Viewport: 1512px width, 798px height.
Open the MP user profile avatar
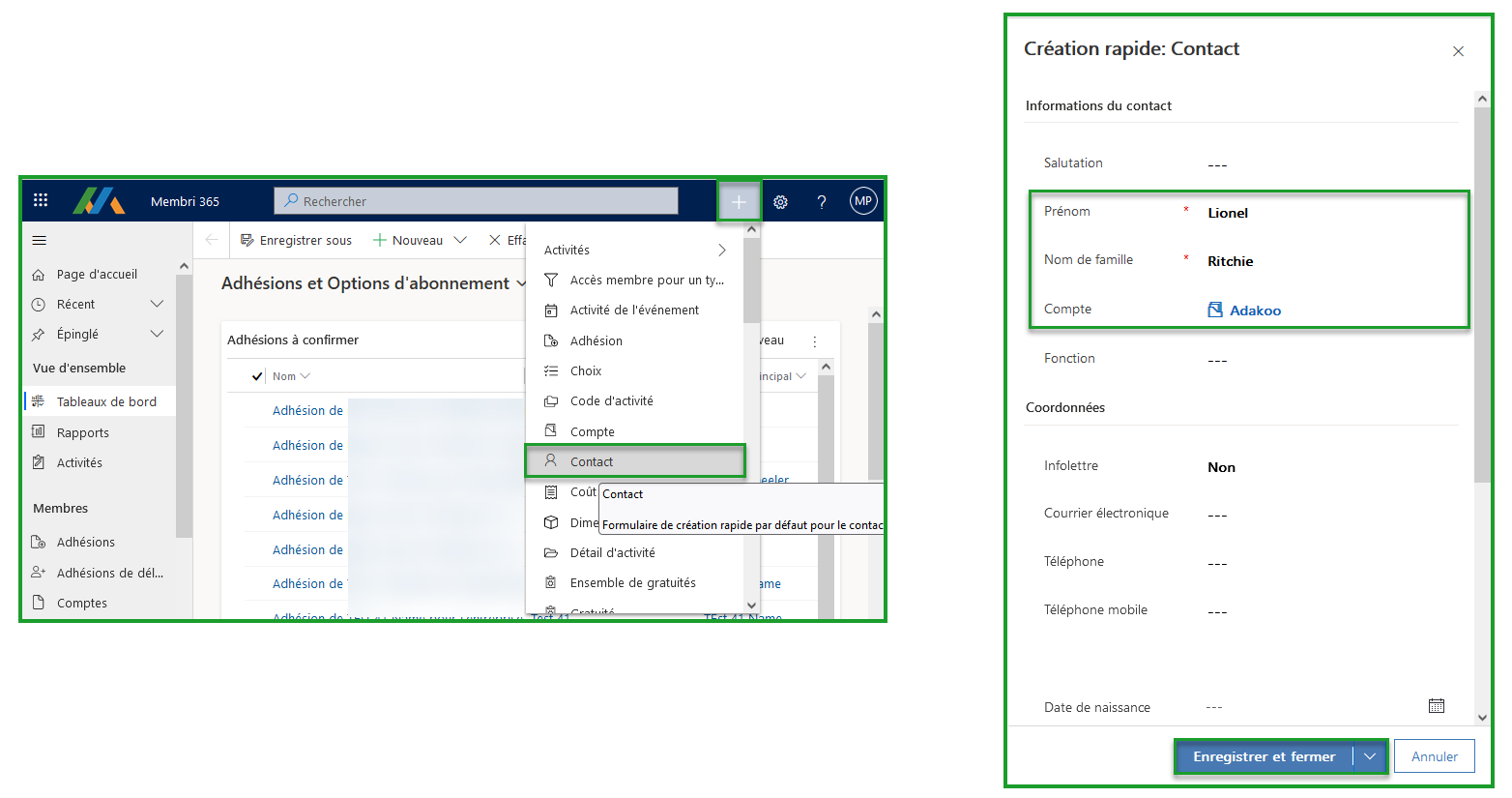point(863,201)
